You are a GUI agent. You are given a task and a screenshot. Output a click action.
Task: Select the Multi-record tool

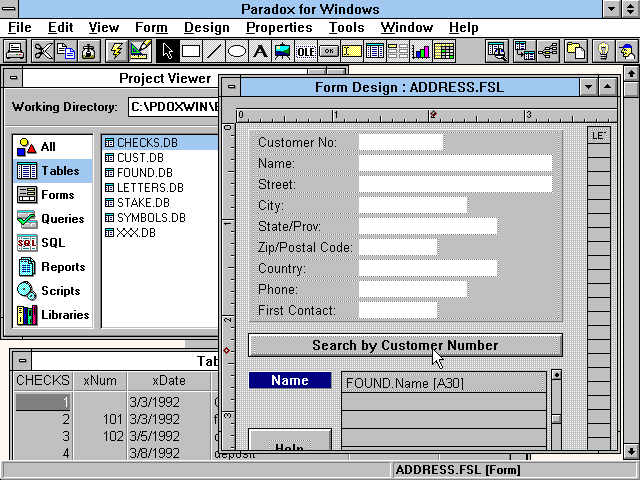tap(398, 51)
